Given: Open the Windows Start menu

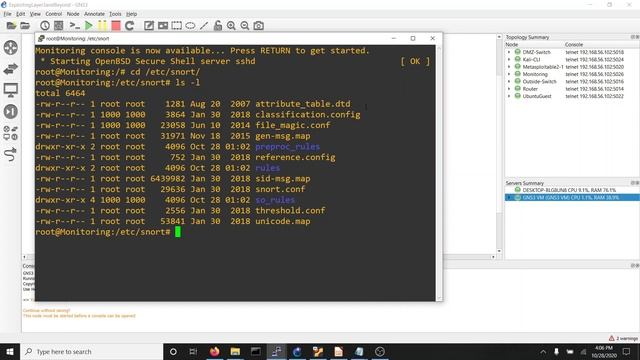Looking at the screenshot, I should pyautogui.click(x=10, y=351).
